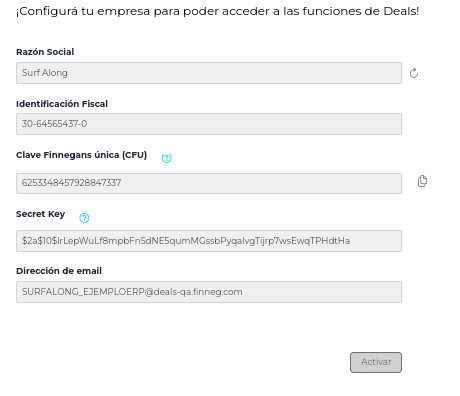Click the Secret Key label text
Screen dimensions: 460x396
[x=41, y=214]
